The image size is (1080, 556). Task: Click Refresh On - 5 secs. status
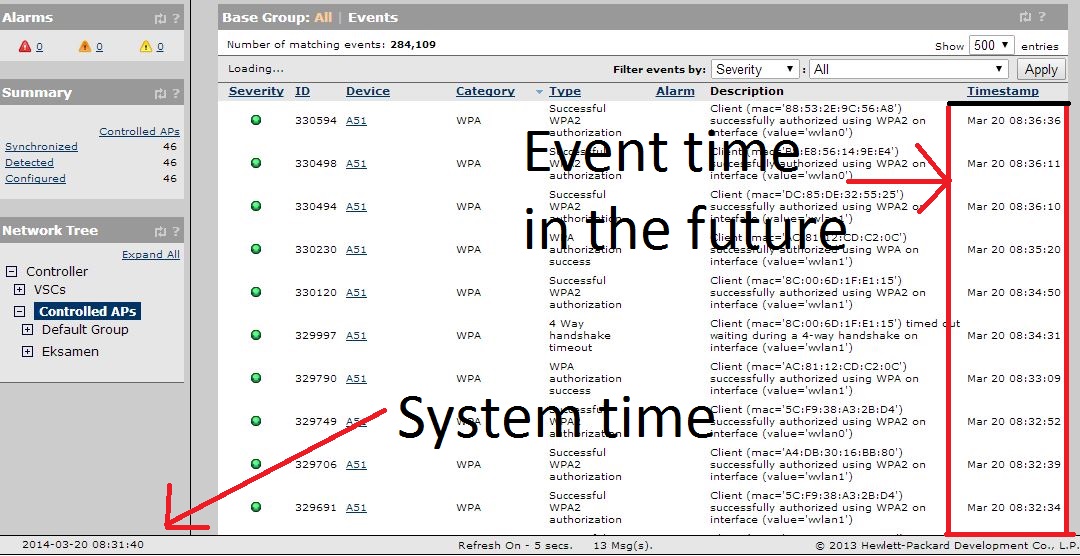(x=515, y=545)
